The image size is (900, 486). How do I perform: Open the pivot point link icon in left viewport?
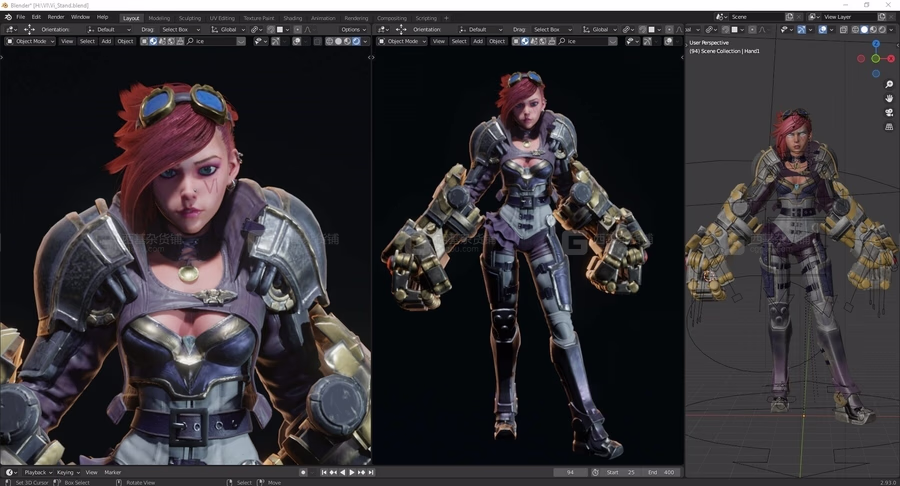coord(255,29)
